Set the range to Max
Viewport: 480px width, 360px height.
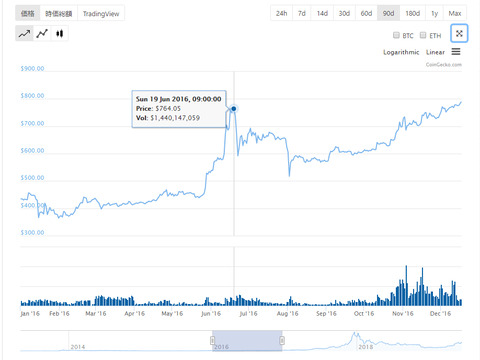point(455,13)
